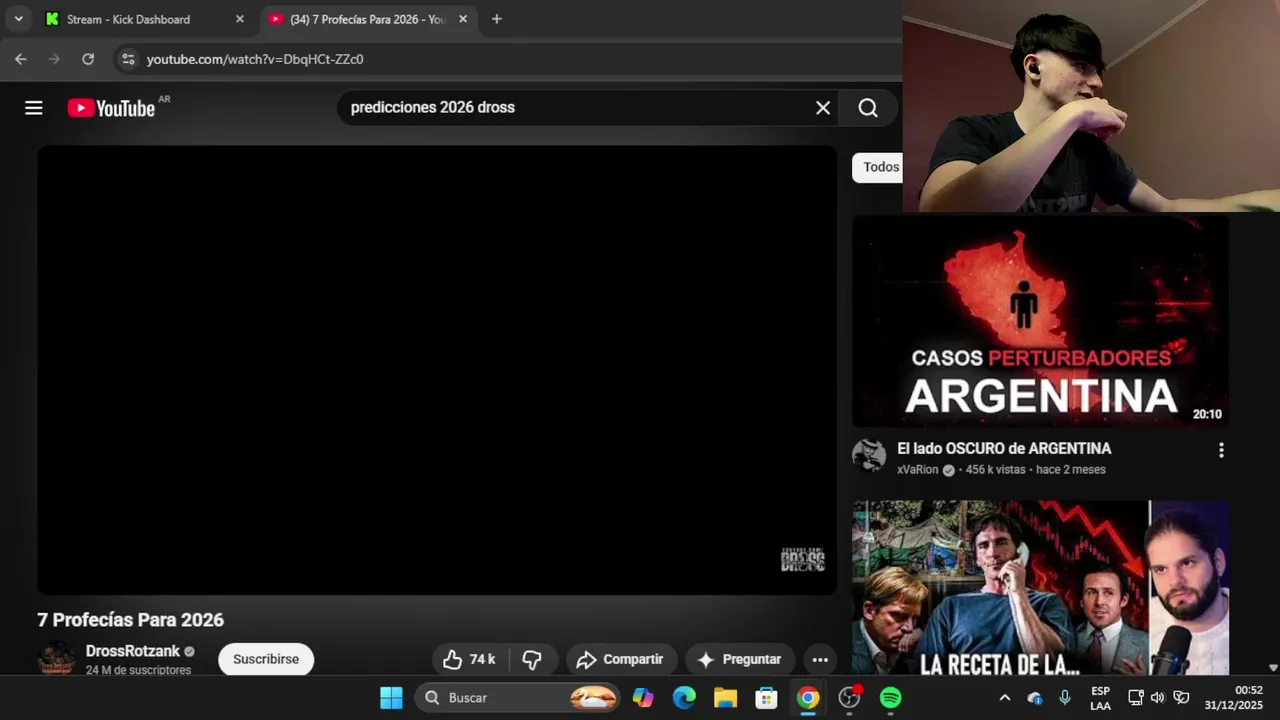Go back with browser back arrow

pyautogui.click(x=21, y=59)
